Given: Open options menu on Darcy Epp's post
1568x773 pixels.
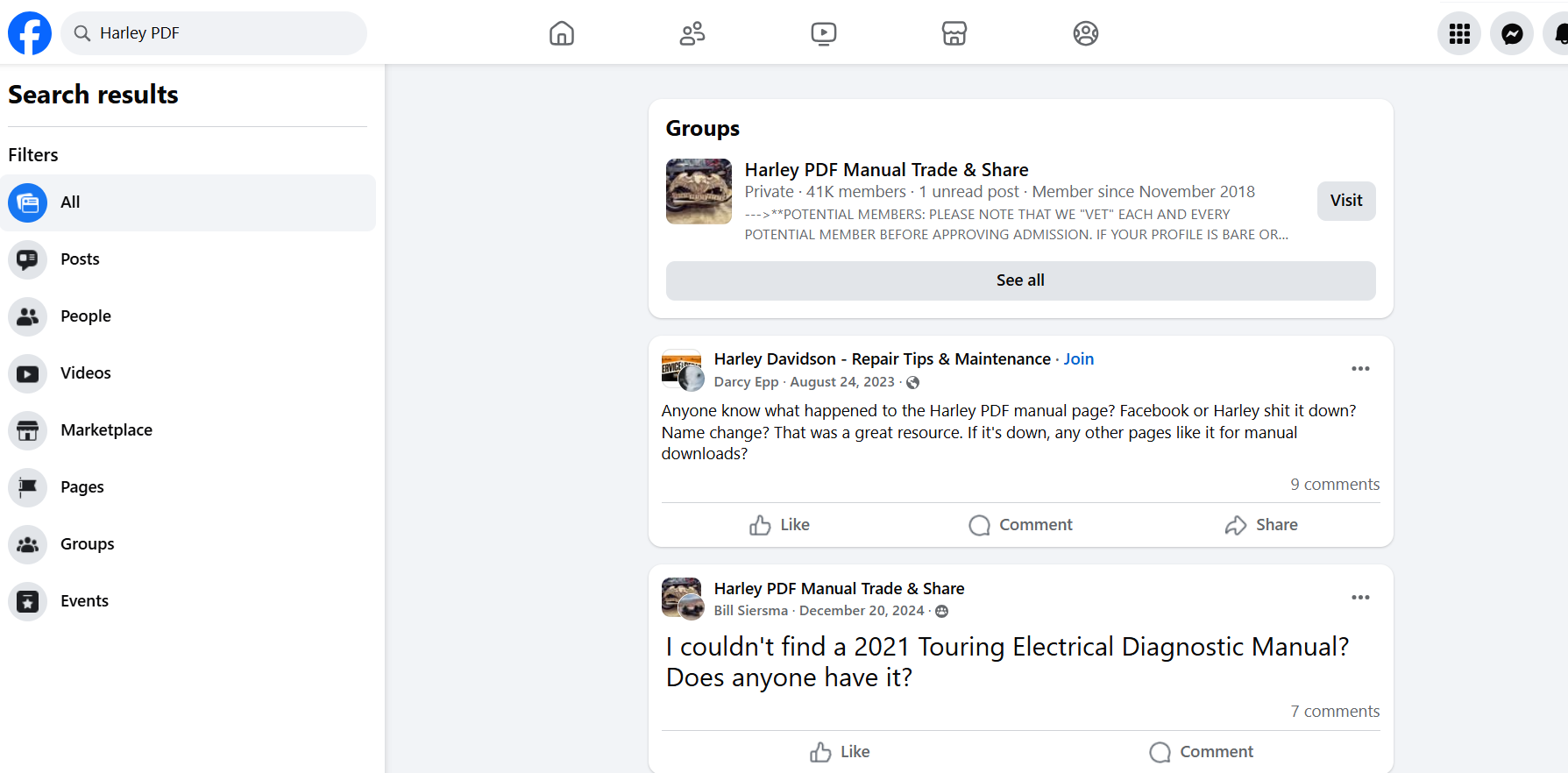Looking at the screenshot, I should coord(1359,369).
